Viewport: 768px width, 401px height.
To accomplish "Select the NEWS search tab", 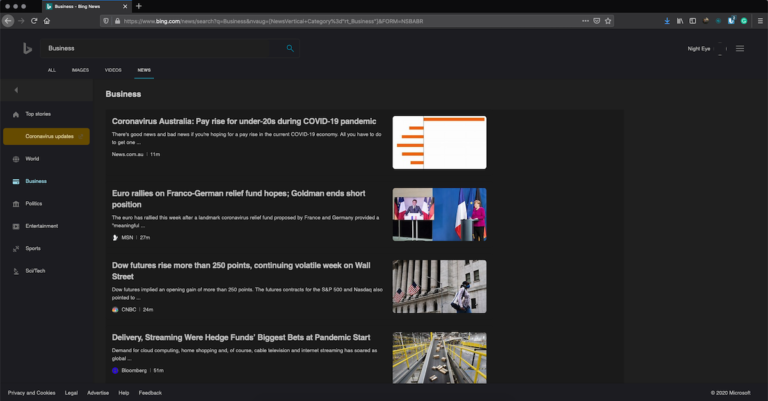I will click(x=144, y=70).
